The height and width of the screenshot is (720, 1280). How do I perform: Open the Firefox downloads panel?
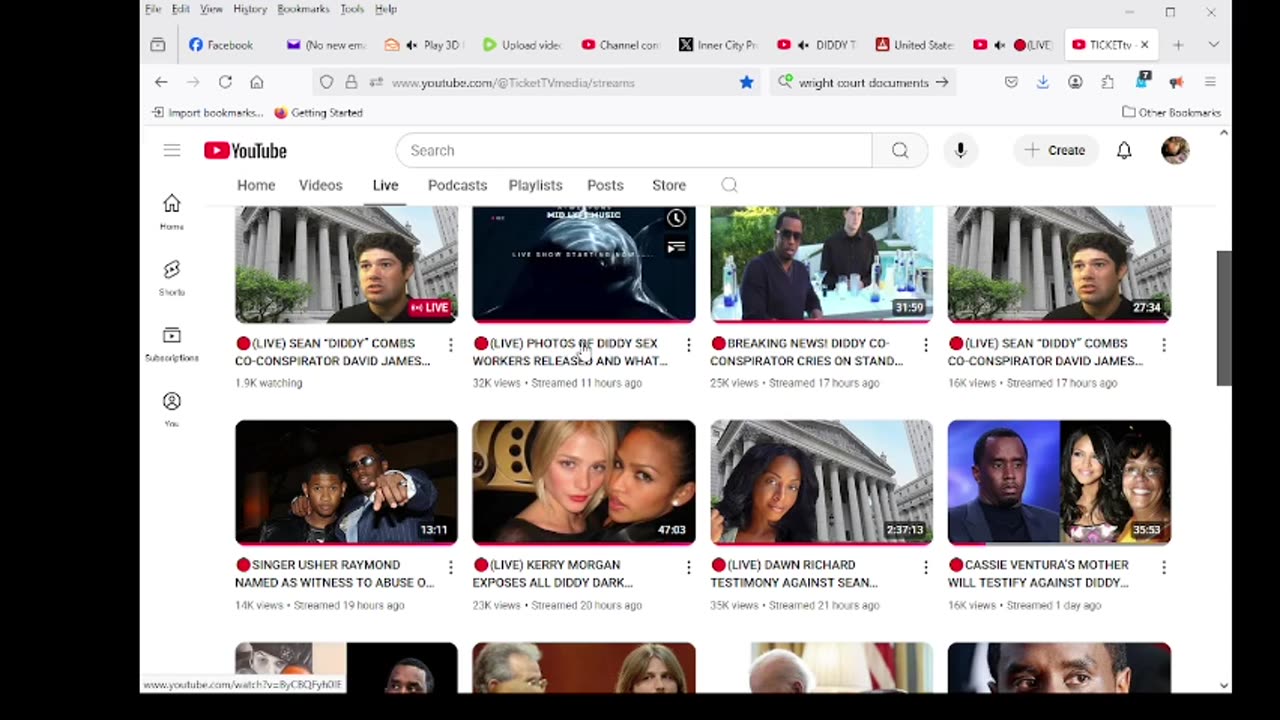tap(1042, 82)
